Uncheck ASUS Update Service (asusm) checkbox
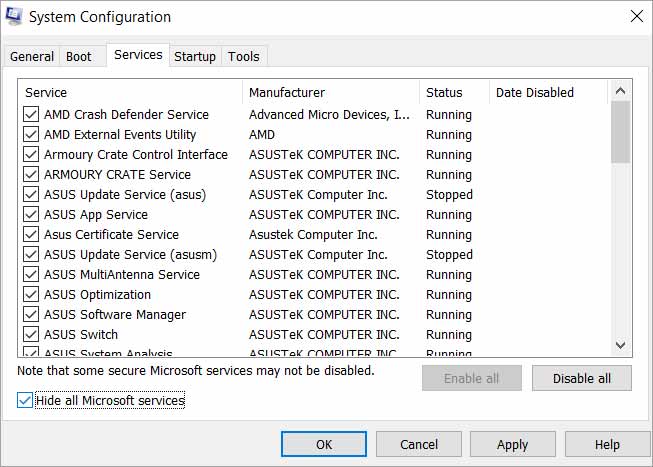Image resolution: width=653 pixels, height=467 pixels. point(31,254)
